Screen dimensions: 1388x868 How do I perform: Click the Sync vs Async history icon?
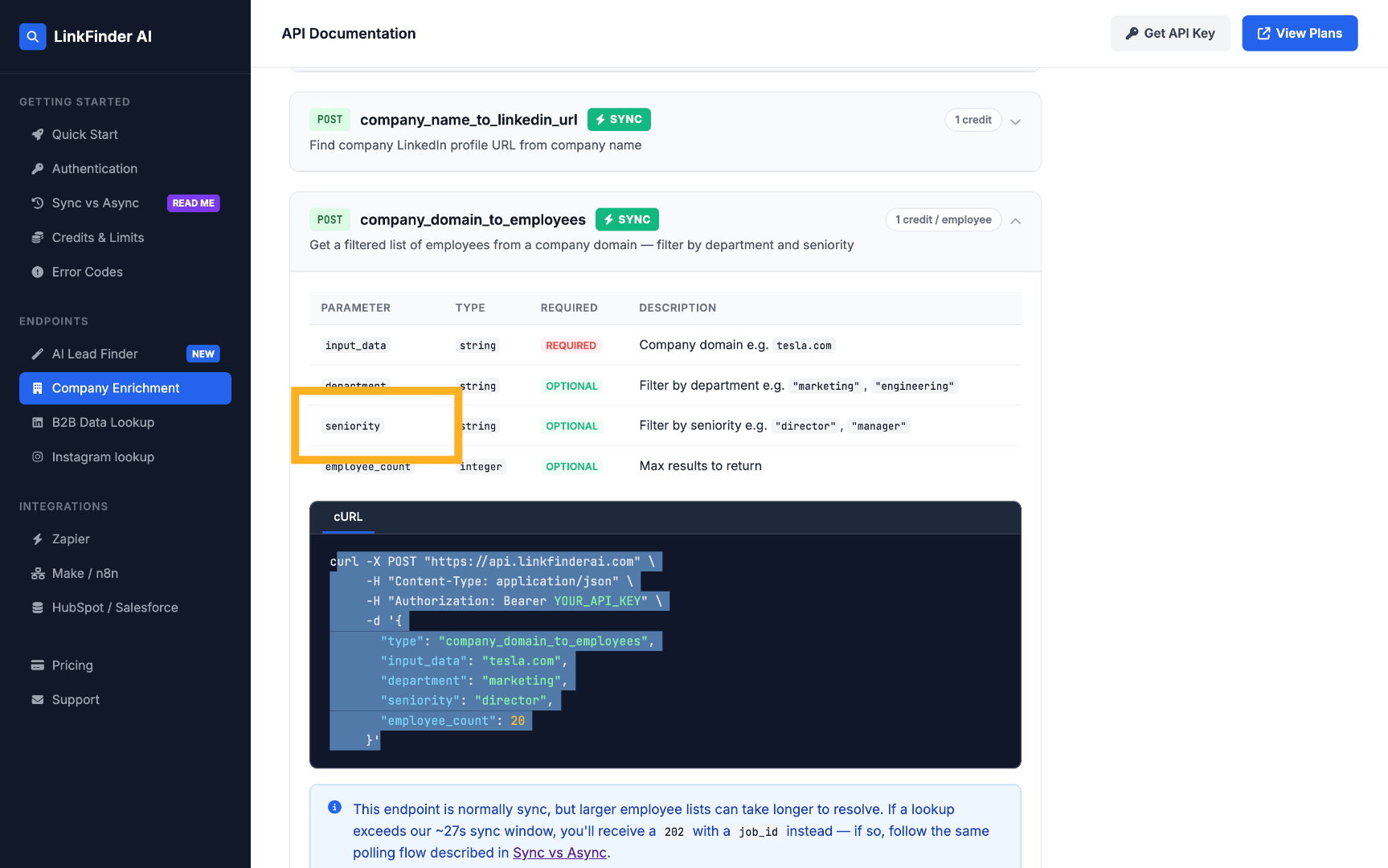38,203
